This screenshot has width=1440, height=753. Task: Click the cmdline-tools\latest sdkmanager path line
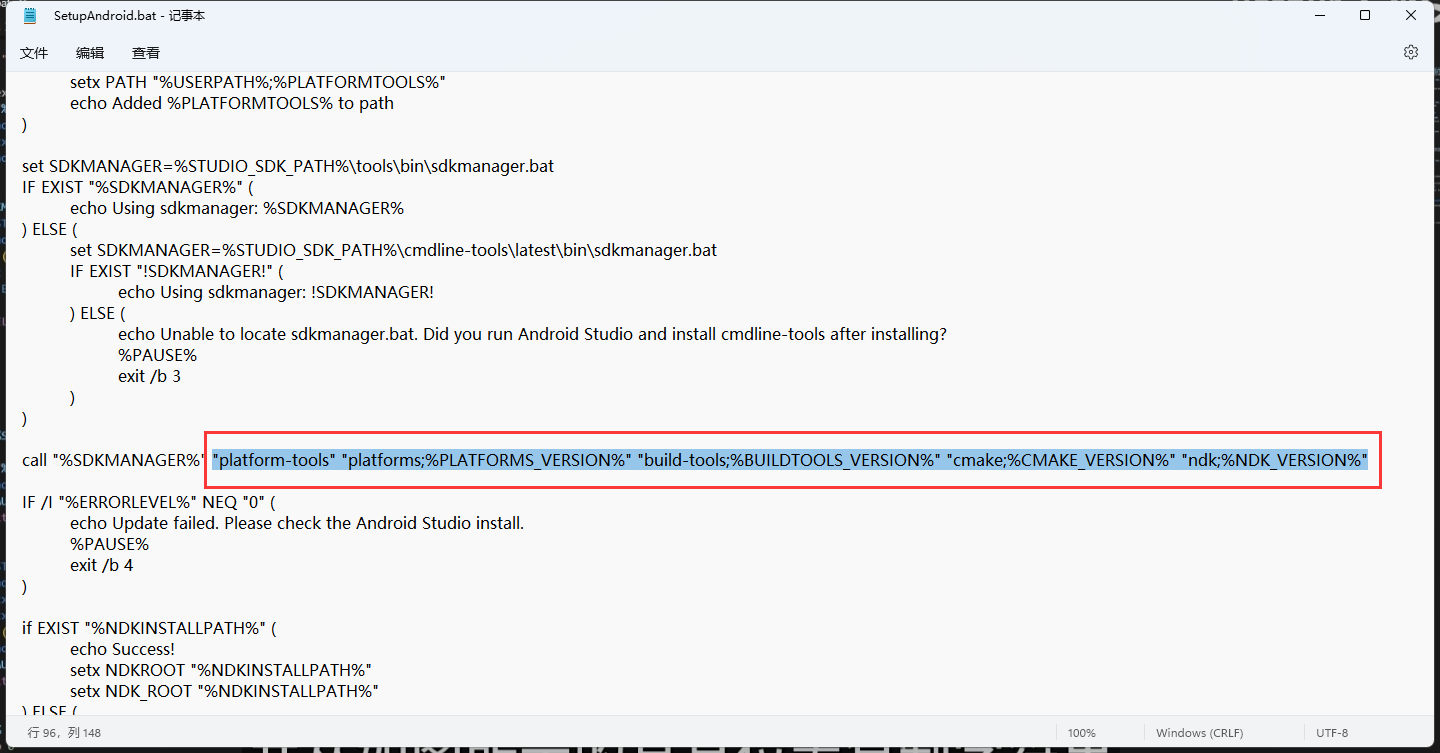pyautogui.click(x=393, y=250)
